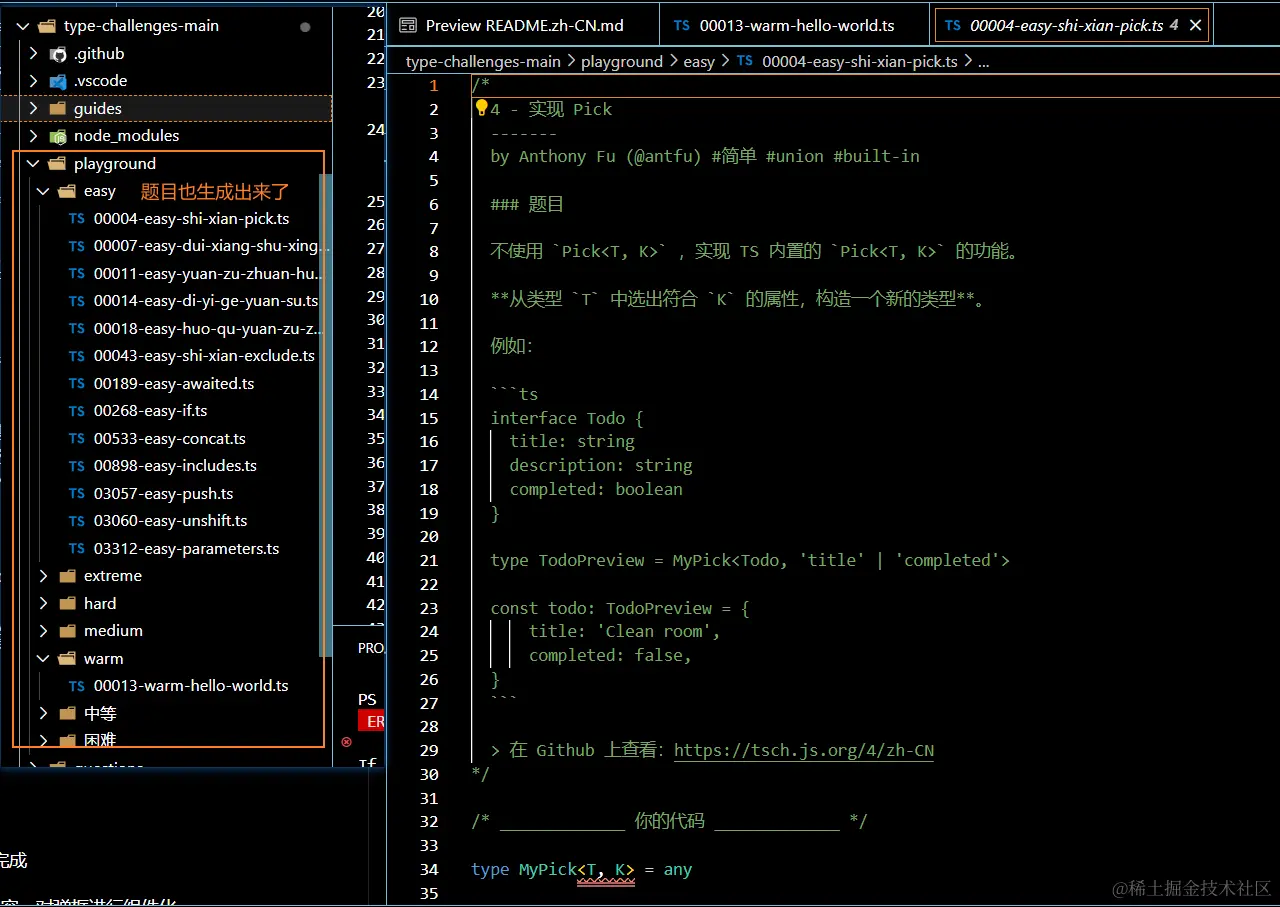
Task: Click the TS icon beside 00533-easy-concat.ts
Action: click(77, 438)
